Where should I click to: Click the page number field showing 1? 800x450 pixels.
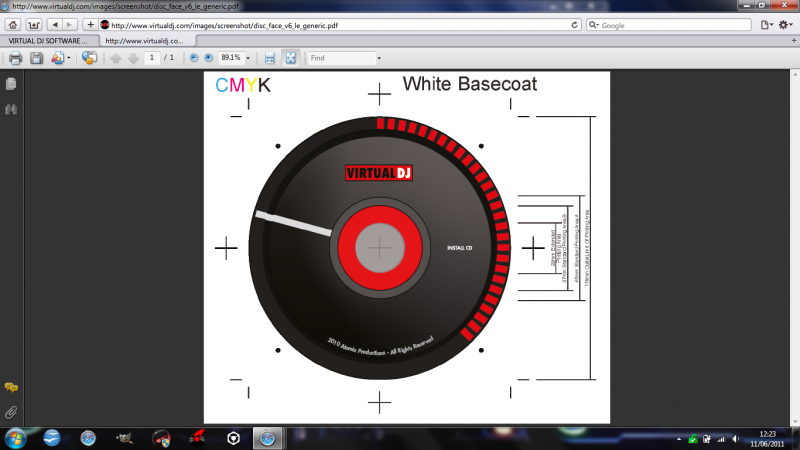152,58
